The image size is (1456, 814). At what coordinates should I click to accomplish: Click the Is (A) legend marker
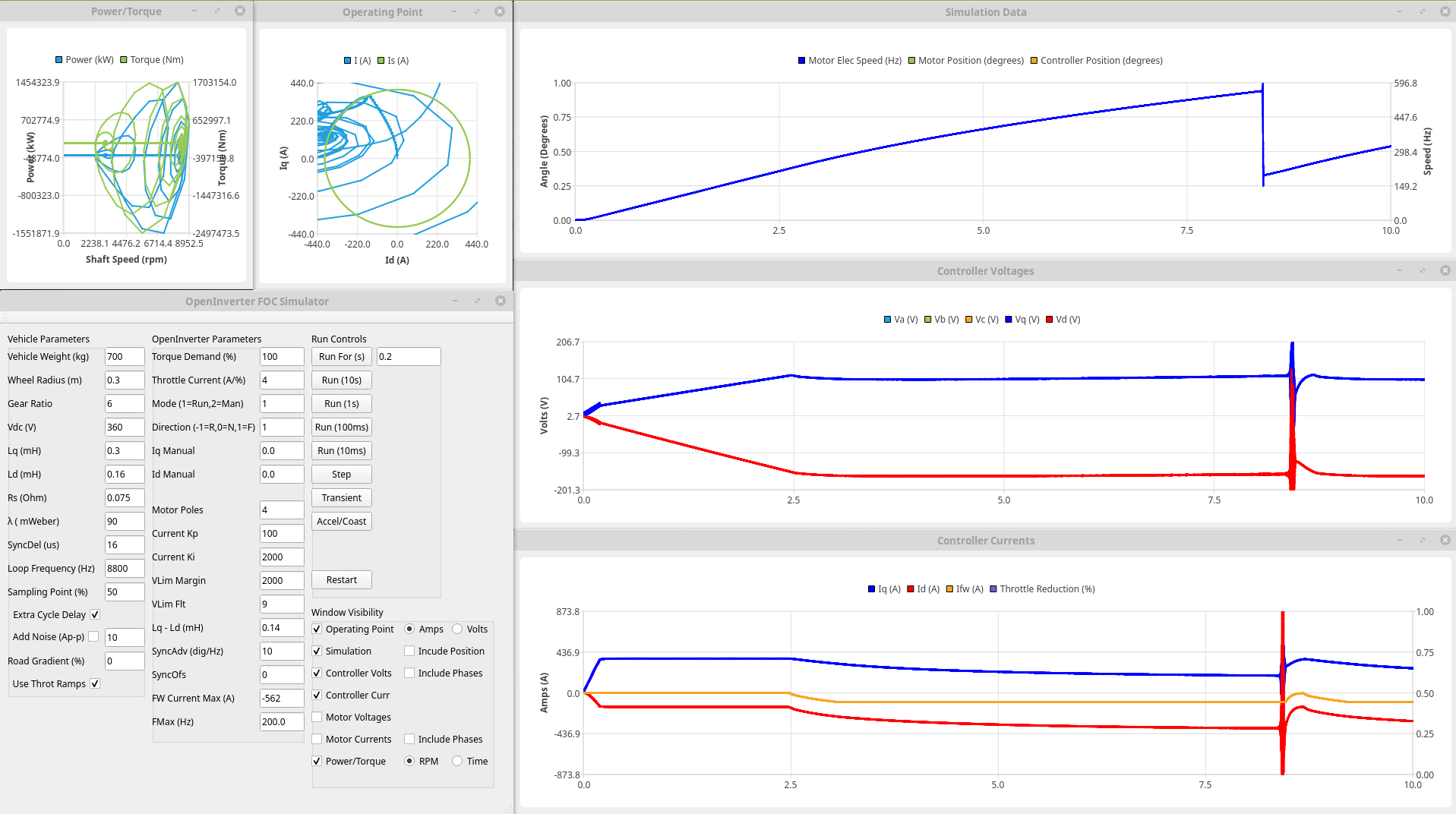tap(381, 61)
